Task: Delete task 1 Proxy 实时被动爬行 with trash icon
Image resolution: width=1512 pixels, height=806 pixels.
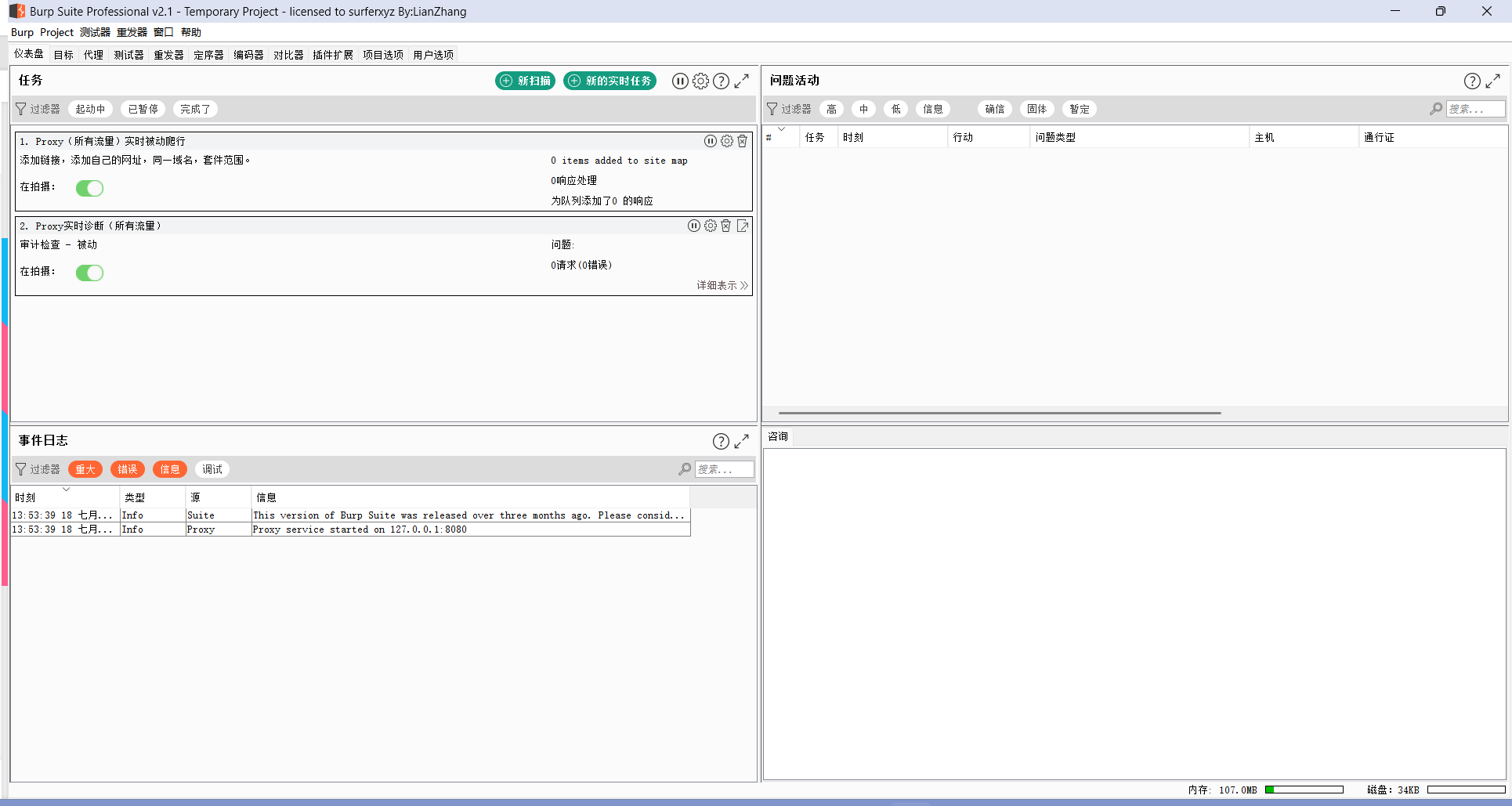Action: point(742,141)
